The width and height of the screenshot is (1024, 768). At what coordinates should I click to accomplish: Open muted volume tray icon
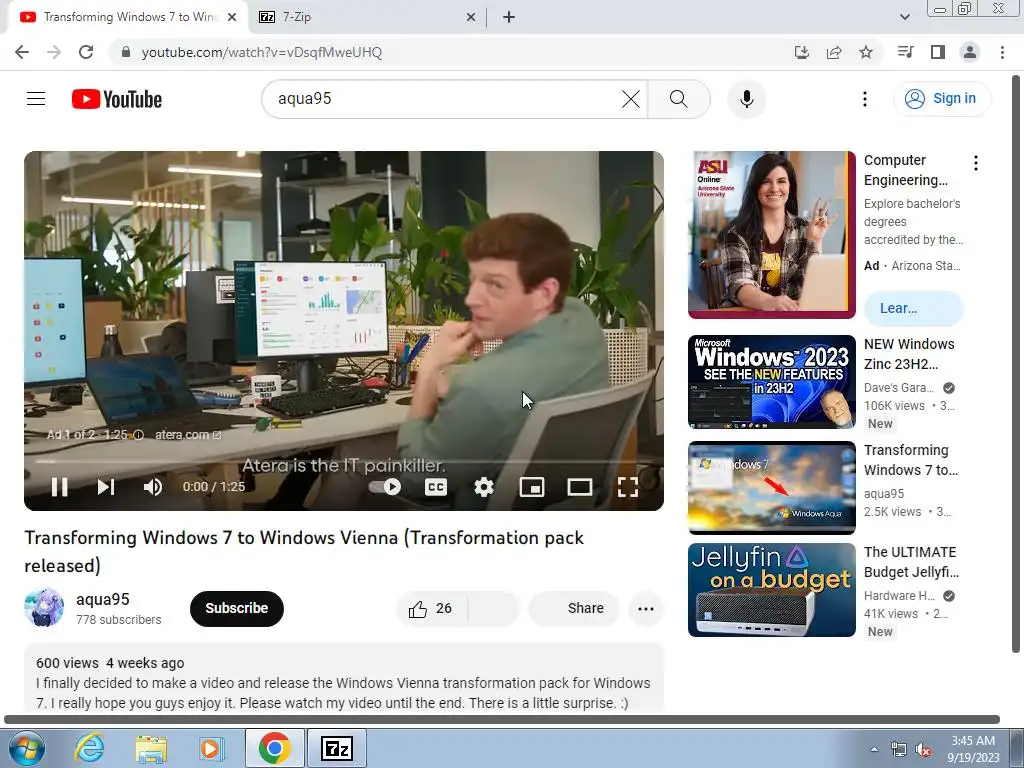click(x=923, y=750)
